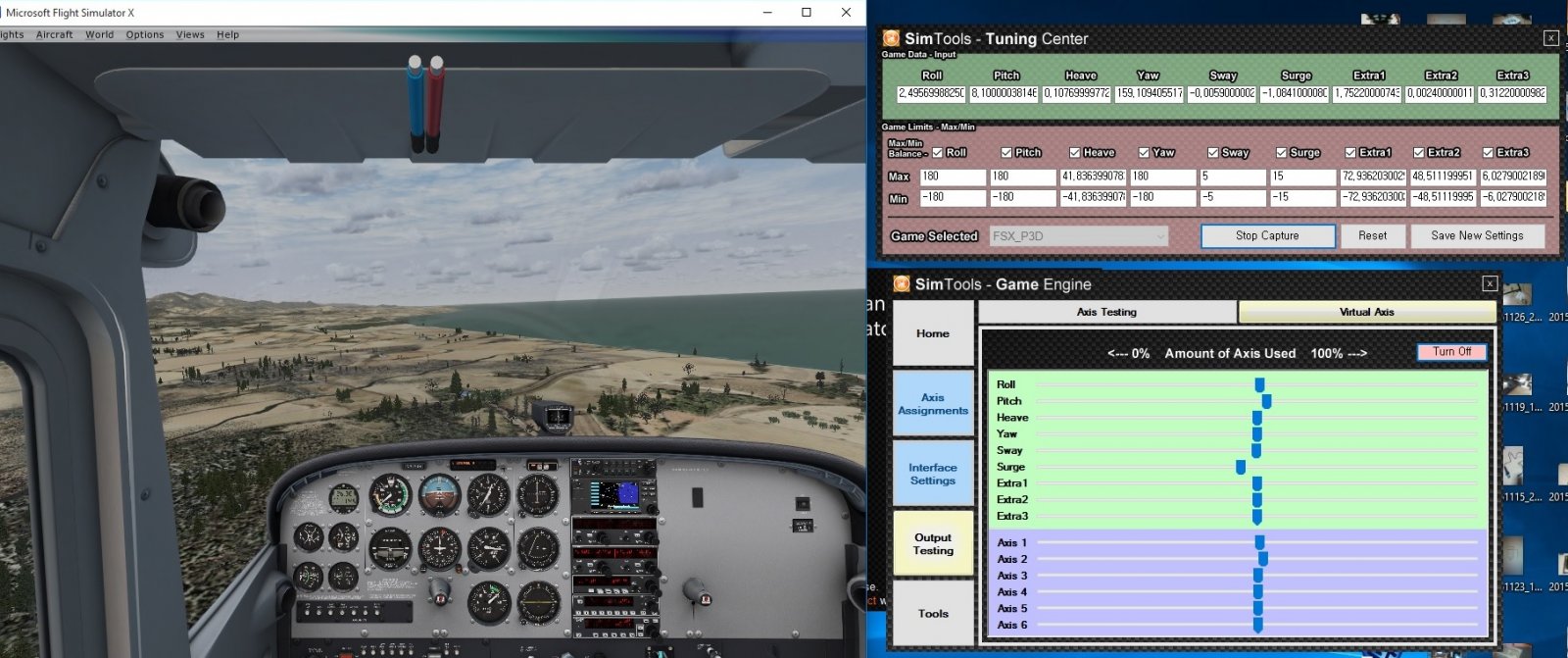Click the Stop Capture button
This screenshot has width=1568, height=658.
click(x=1267, y=235)
